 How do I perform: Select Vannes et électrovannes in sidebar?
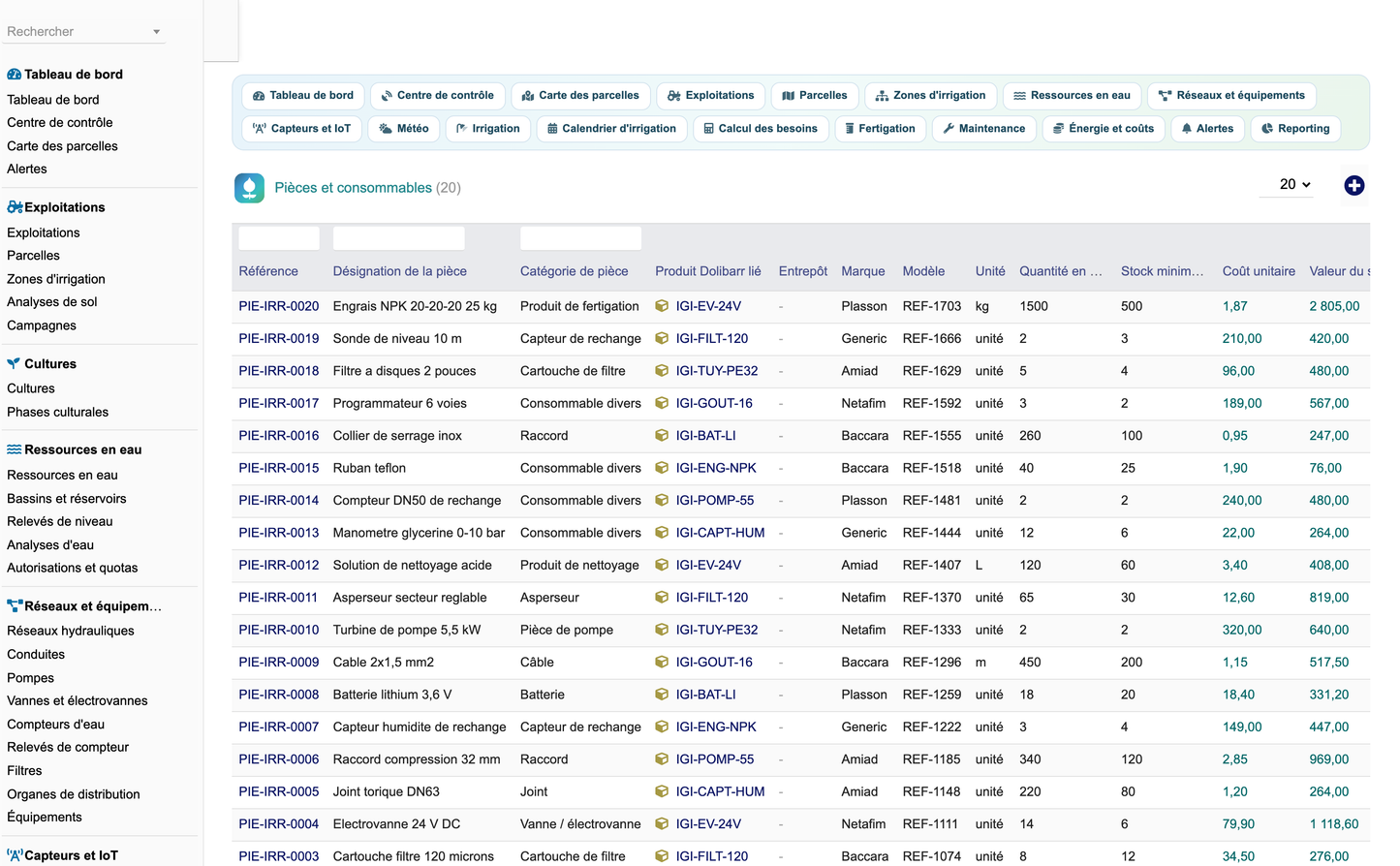(78, 701)
